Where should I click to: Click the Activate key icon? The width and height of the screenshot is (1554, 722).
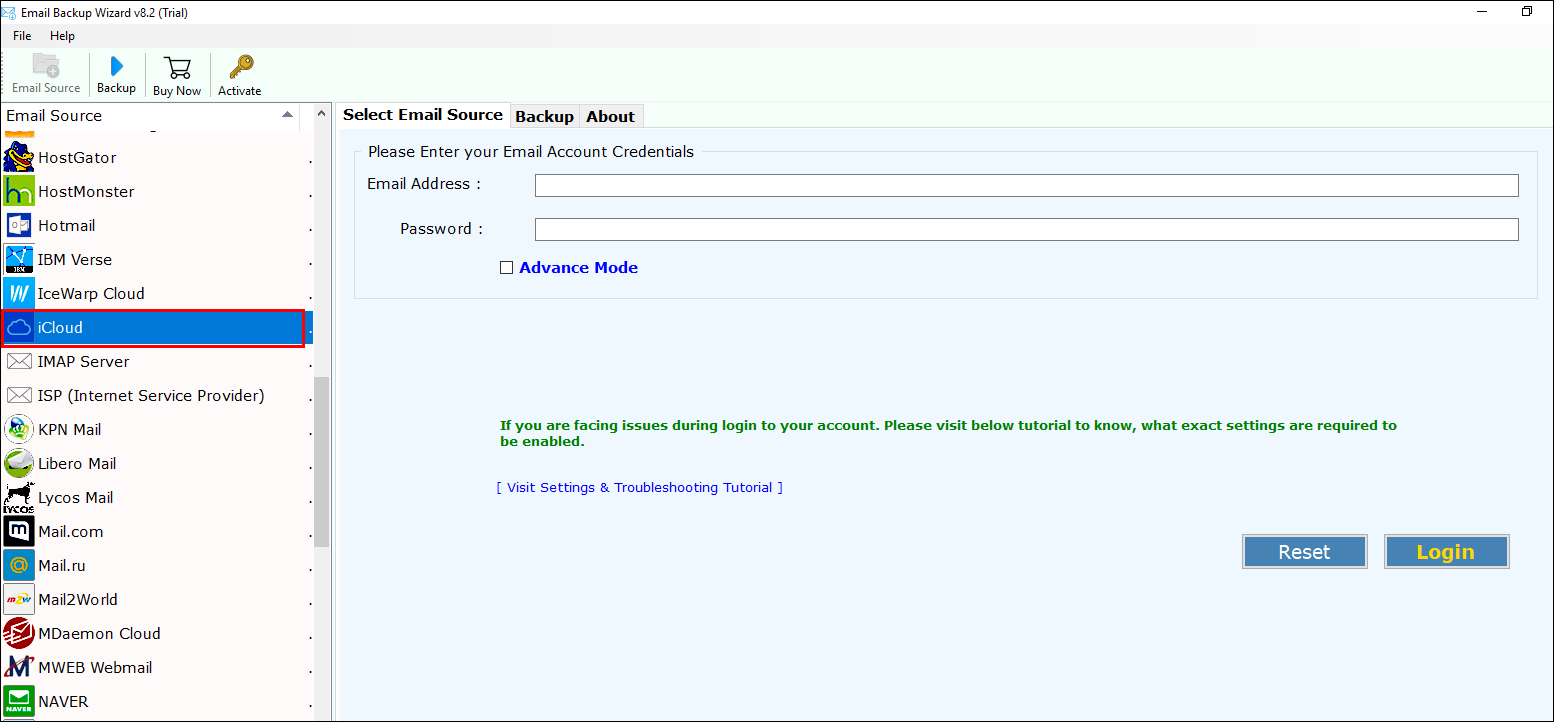click(240, 67)
